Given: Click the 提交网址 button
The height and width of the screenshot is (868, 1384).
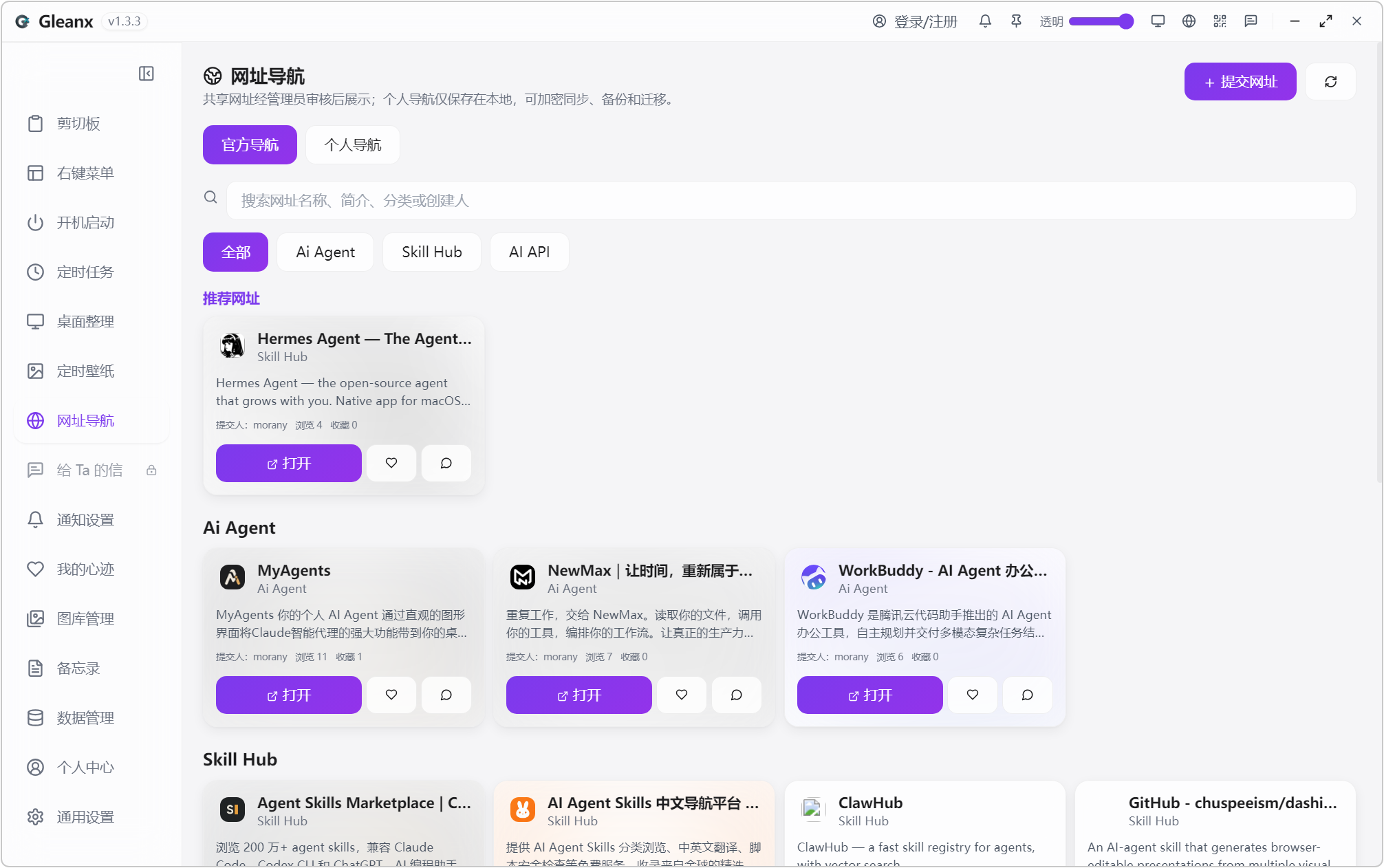Looking at the screenshot, I should pyautogui.click(x=1240, y=82).
